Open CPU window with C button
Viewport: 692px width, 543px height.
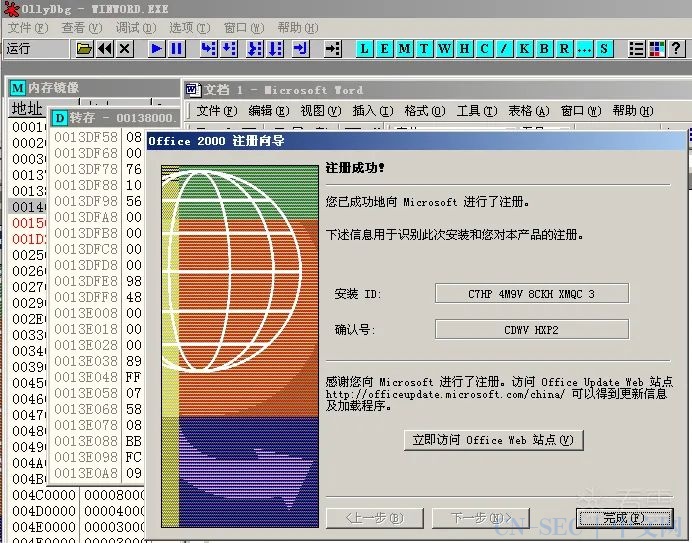coord(484,49)
